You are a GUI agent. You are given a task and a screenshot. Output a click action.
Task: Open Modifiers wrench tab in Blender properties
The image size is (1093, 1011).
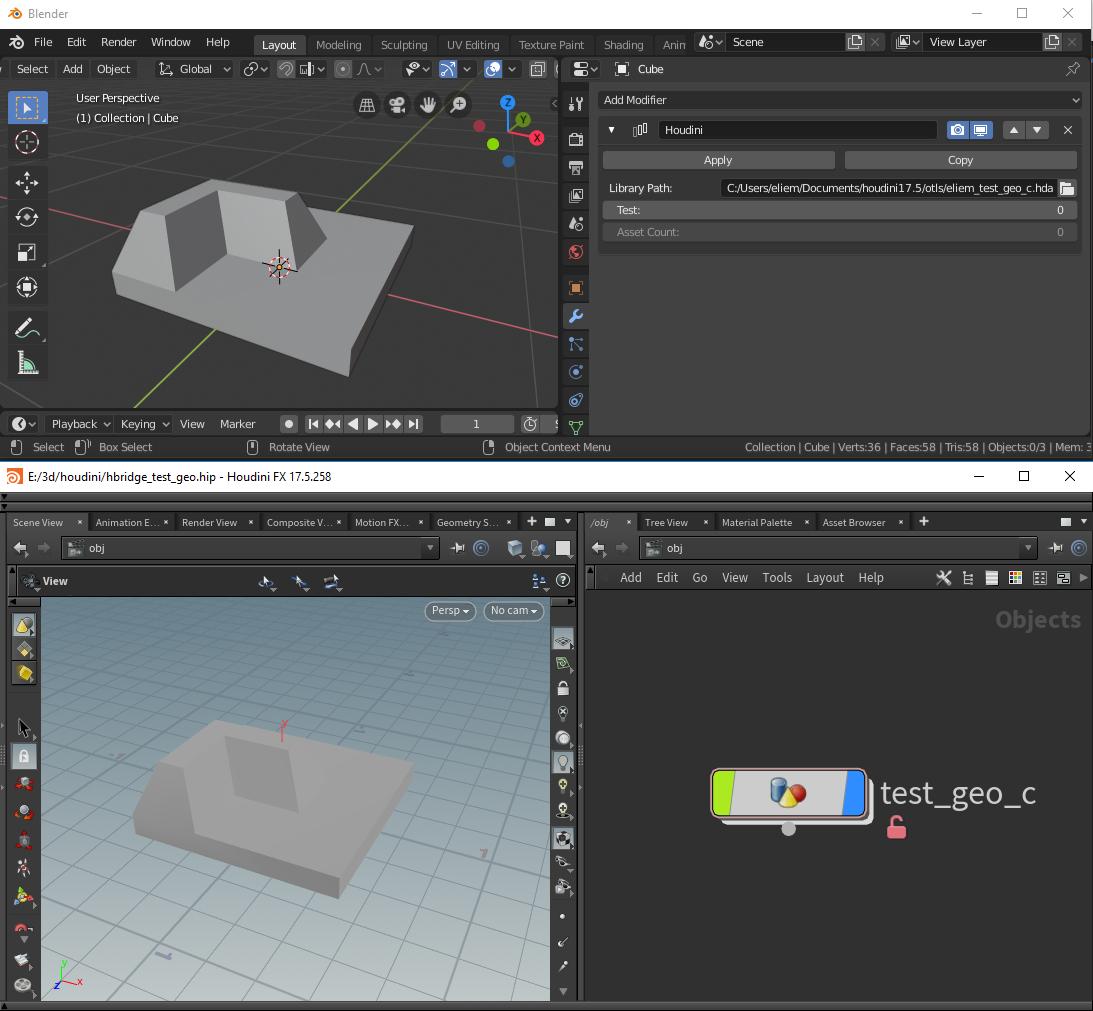tap(576, 316)
